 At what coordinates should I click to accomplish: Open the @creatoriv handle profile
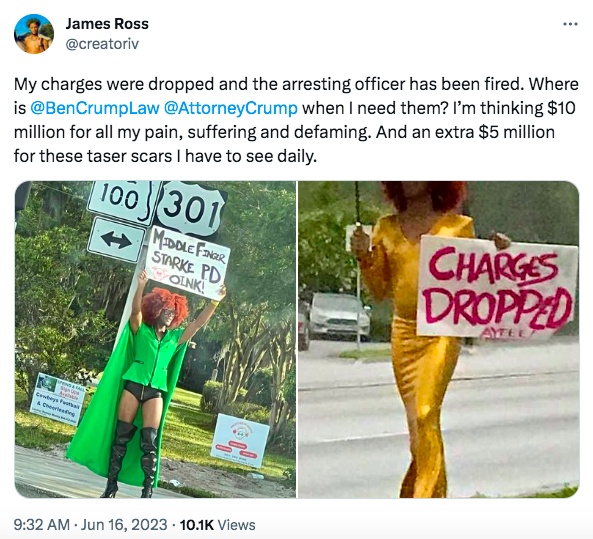coord(102,44)
